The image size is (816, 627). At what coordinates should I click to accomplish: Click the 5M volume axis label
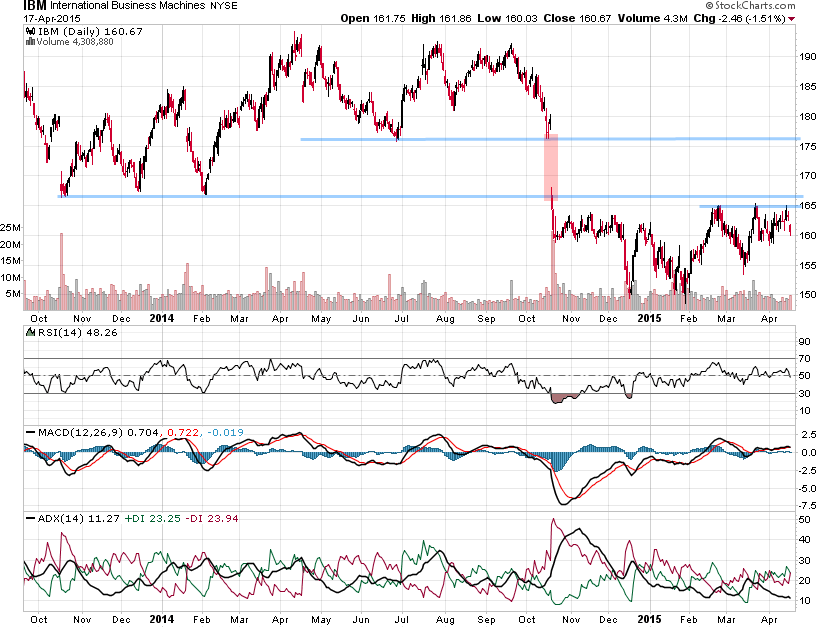[x=13, y=294]
